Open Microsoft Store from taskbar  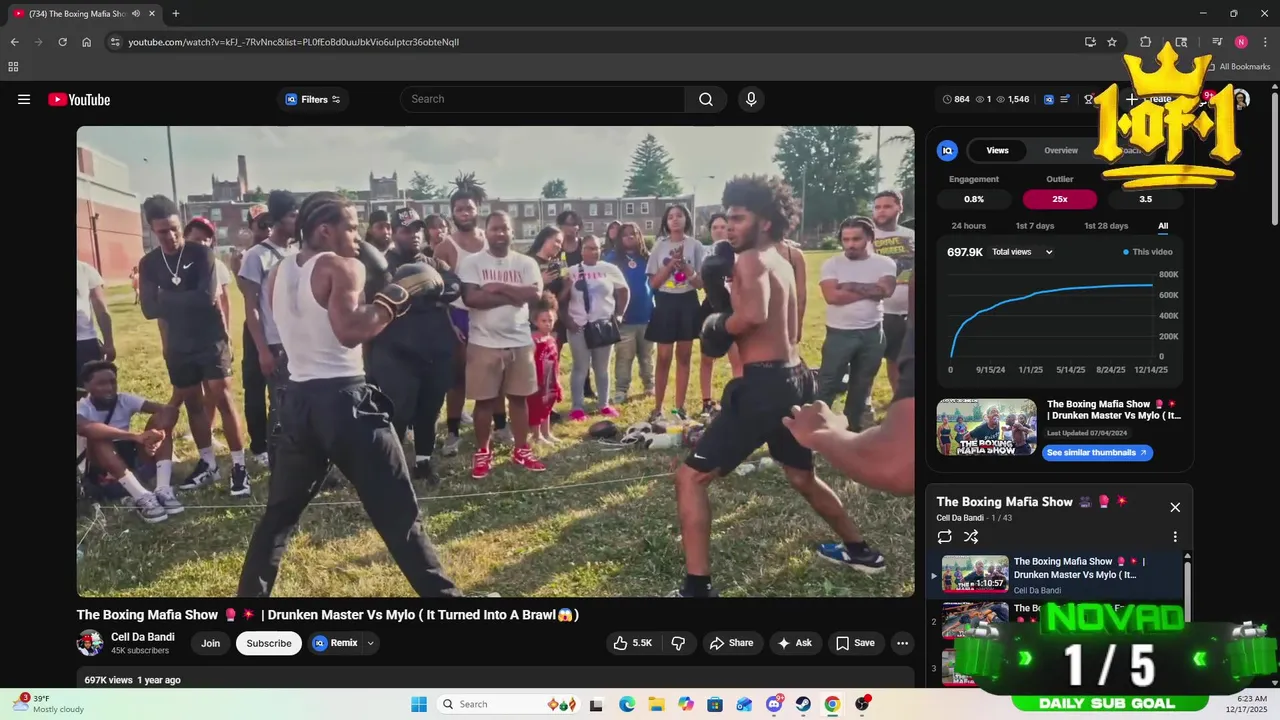point(715,704)
